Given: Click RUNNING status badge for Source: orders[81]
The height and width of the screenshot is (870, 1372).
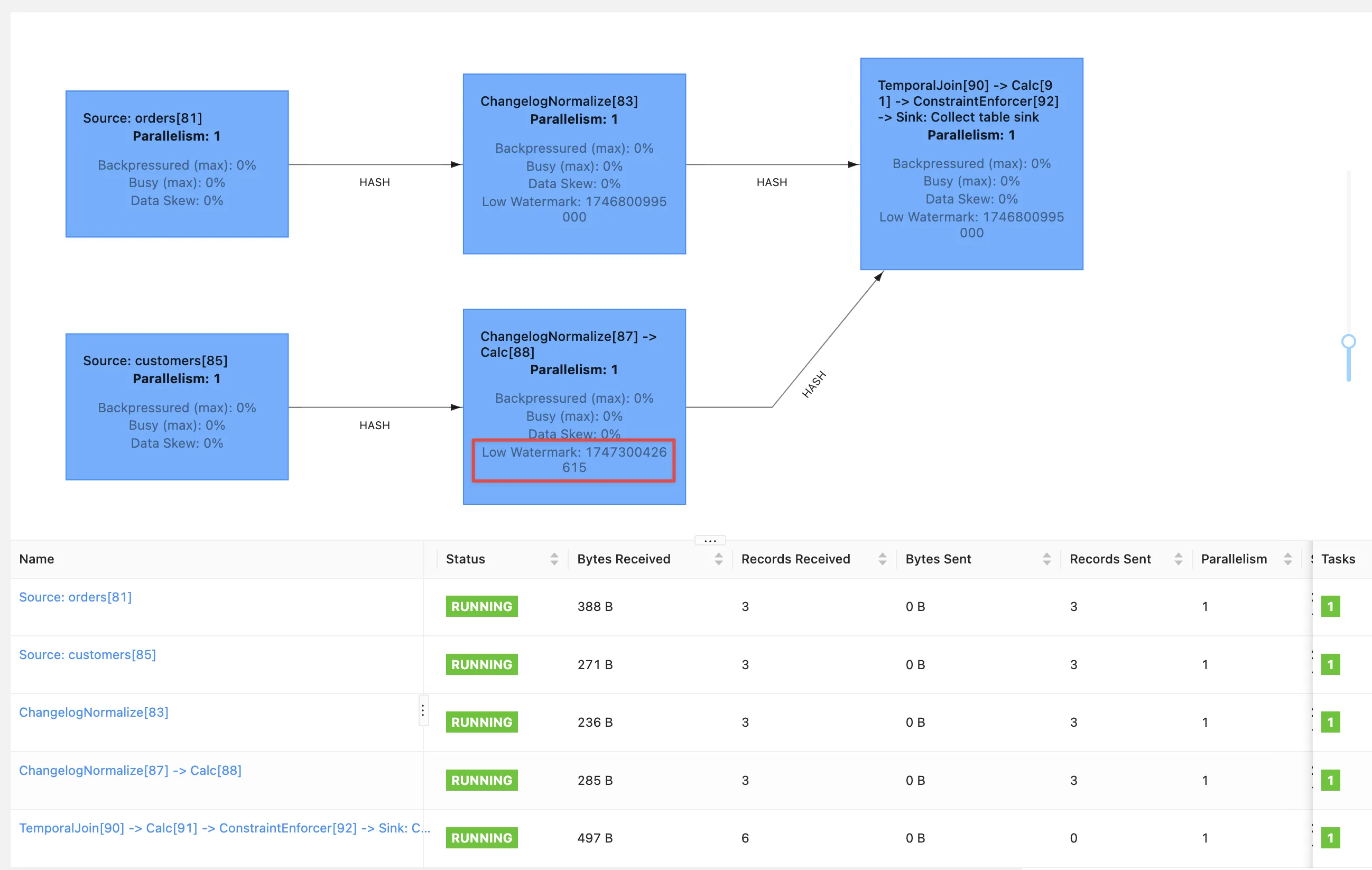Looking at the screenshot, I should (x=481, y=606).
